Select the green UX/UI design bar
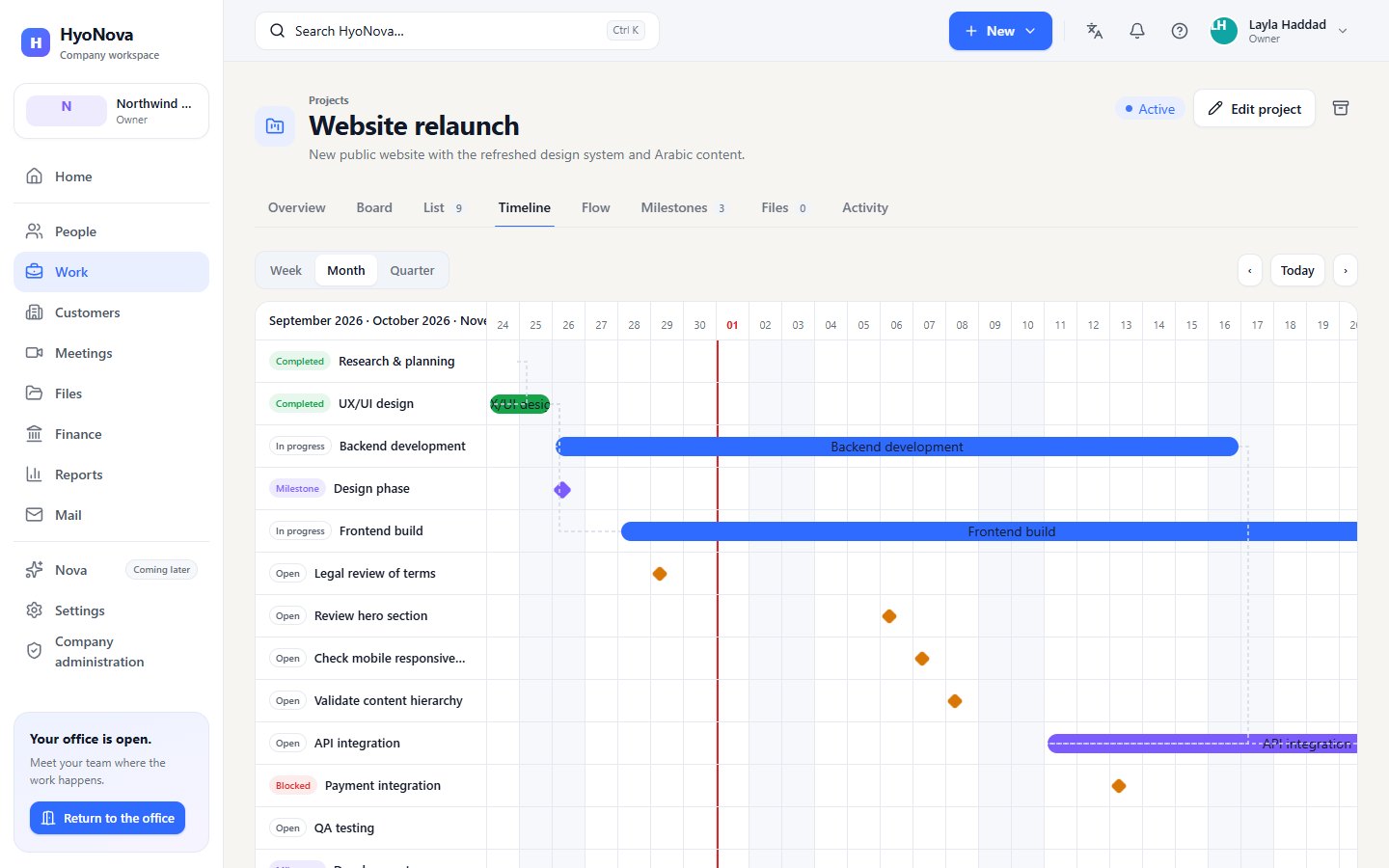 [520, 404]
